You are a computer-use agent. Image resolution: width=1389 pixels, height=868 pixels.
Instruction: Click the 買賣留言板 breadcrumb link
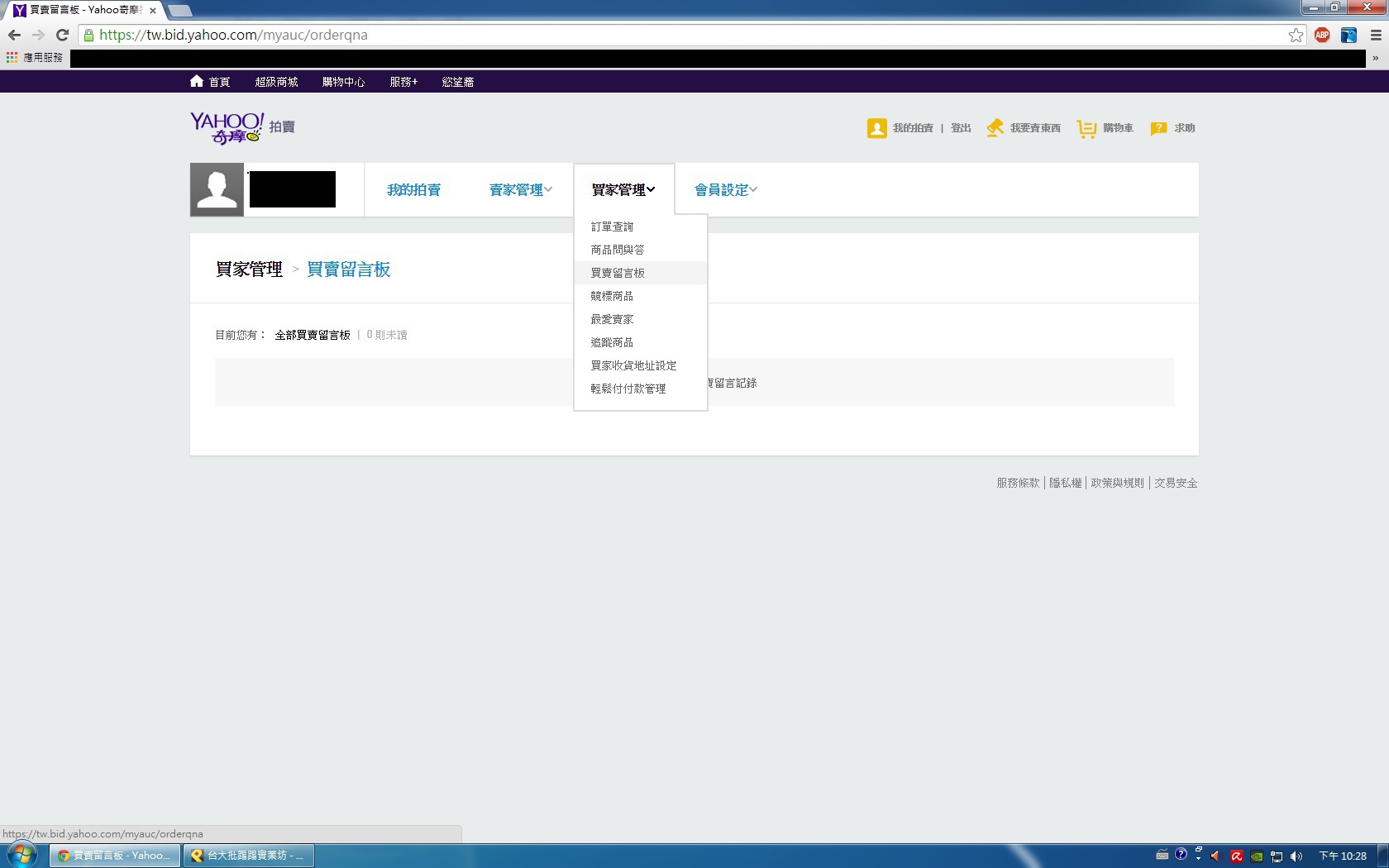tap(348, 269)
